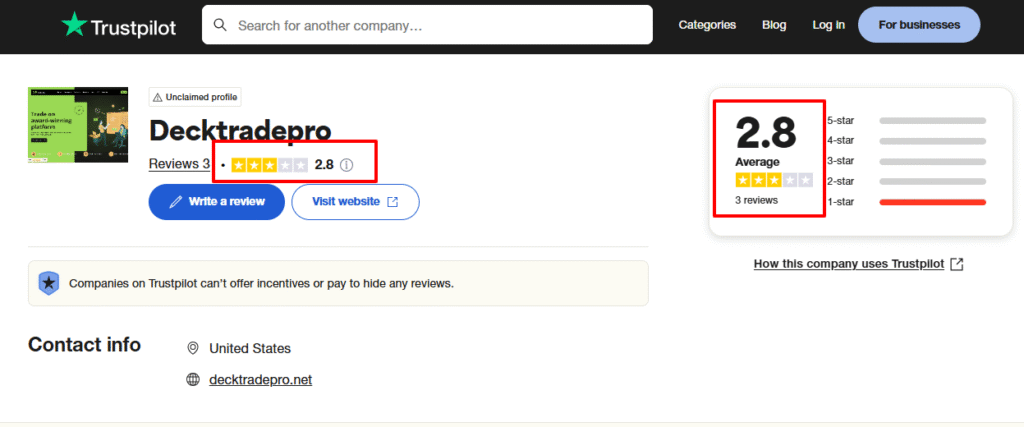Open the Blog page
Viewport: 1024px width, 427px height.
click(x=774, y=25)
